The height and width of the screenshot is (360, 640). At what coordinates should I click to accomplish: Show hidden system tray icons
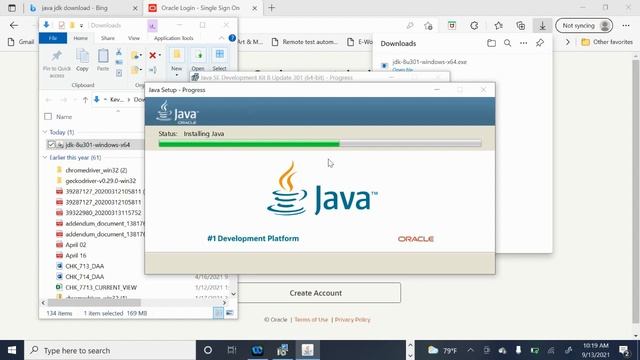click(x=470, y=350)
